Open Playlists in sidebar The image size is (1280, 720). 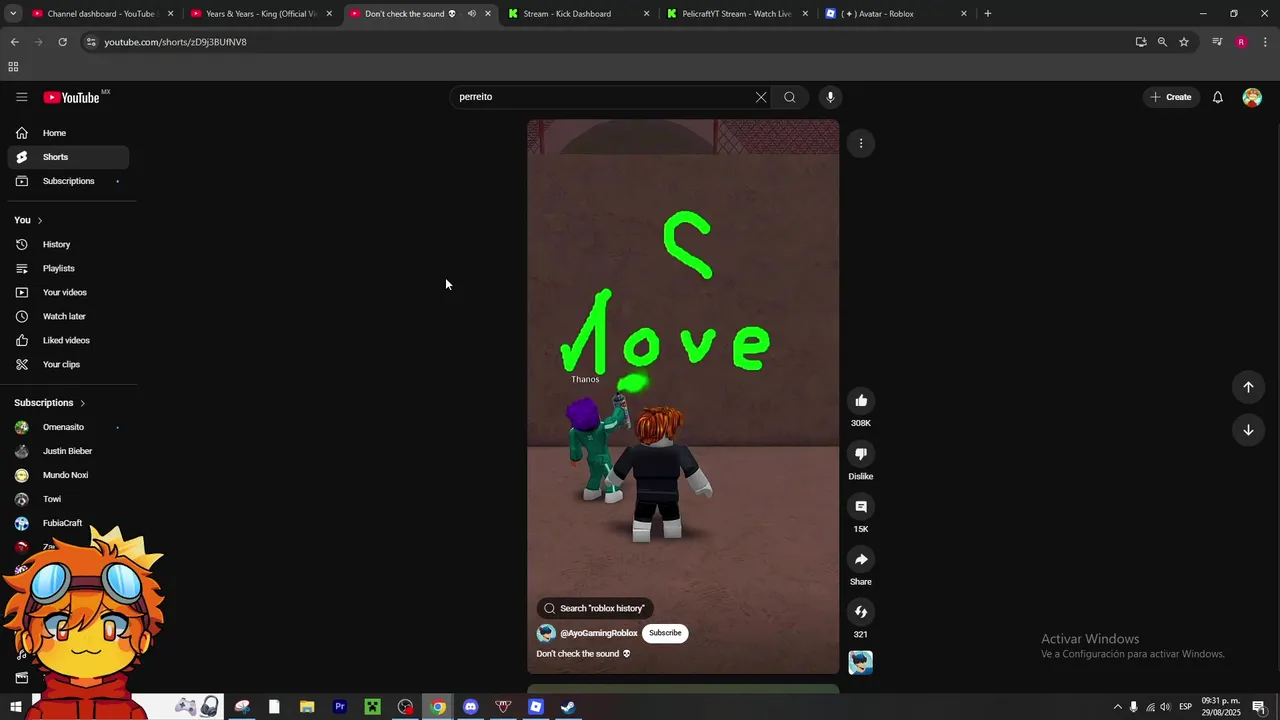(x=68, y=268)
